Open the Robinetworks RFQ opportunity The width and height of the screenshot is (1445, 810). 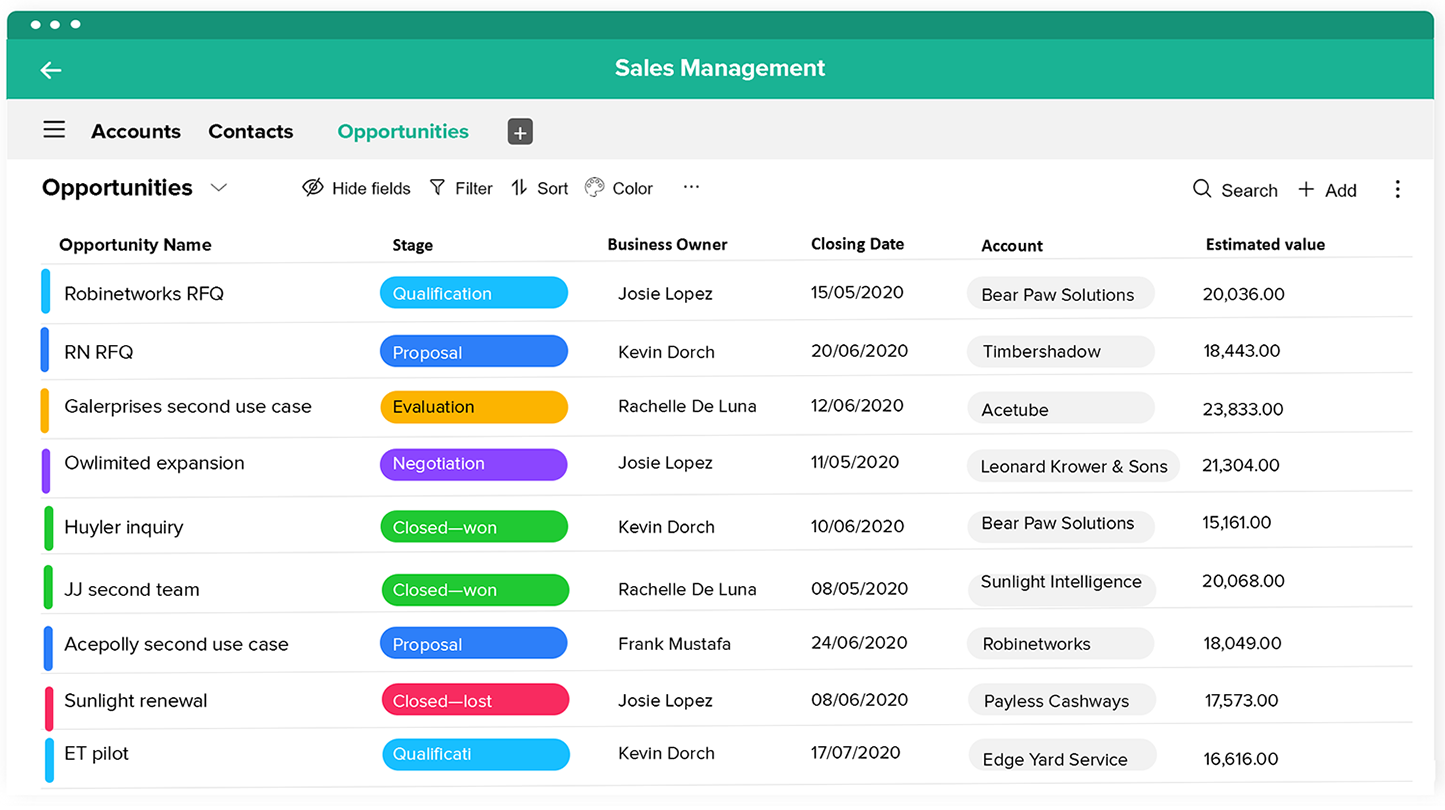pyautogui.click(x=144, y=293)
